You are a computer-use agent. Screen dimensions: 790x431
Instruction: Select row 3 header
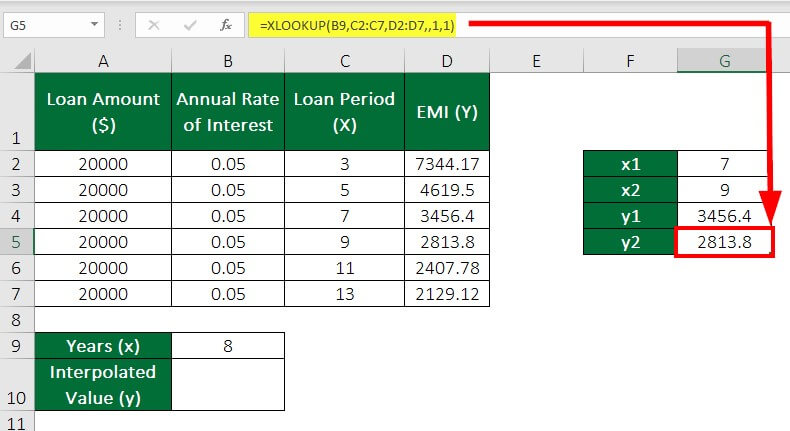pyautogui.click(x=16, y=190)
